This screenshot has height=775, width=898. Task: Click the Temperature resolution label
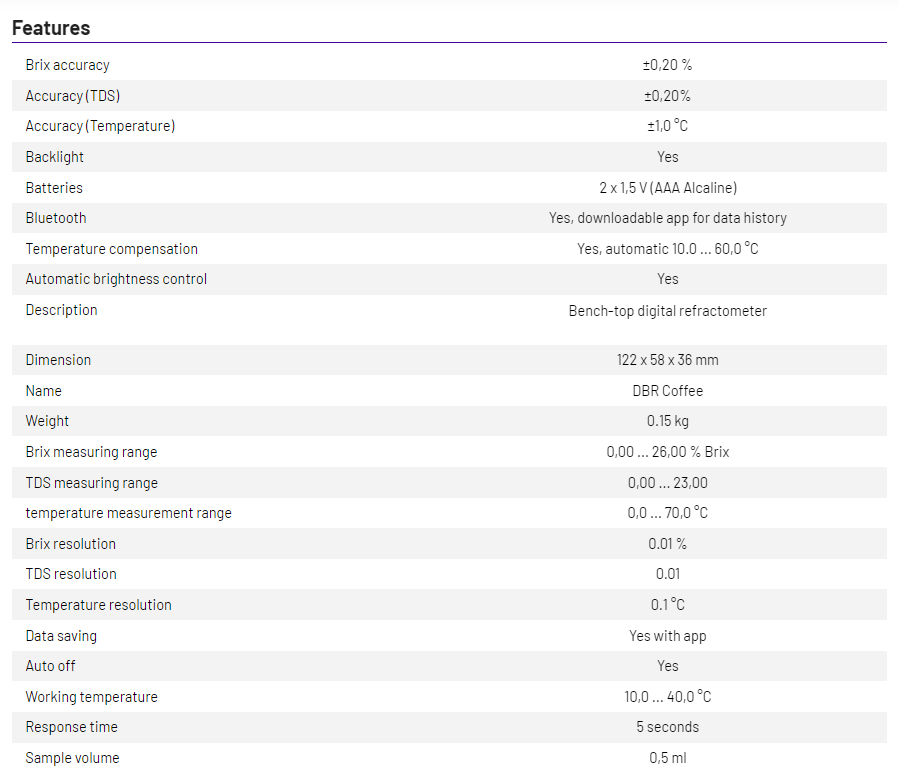pos(98,605)
